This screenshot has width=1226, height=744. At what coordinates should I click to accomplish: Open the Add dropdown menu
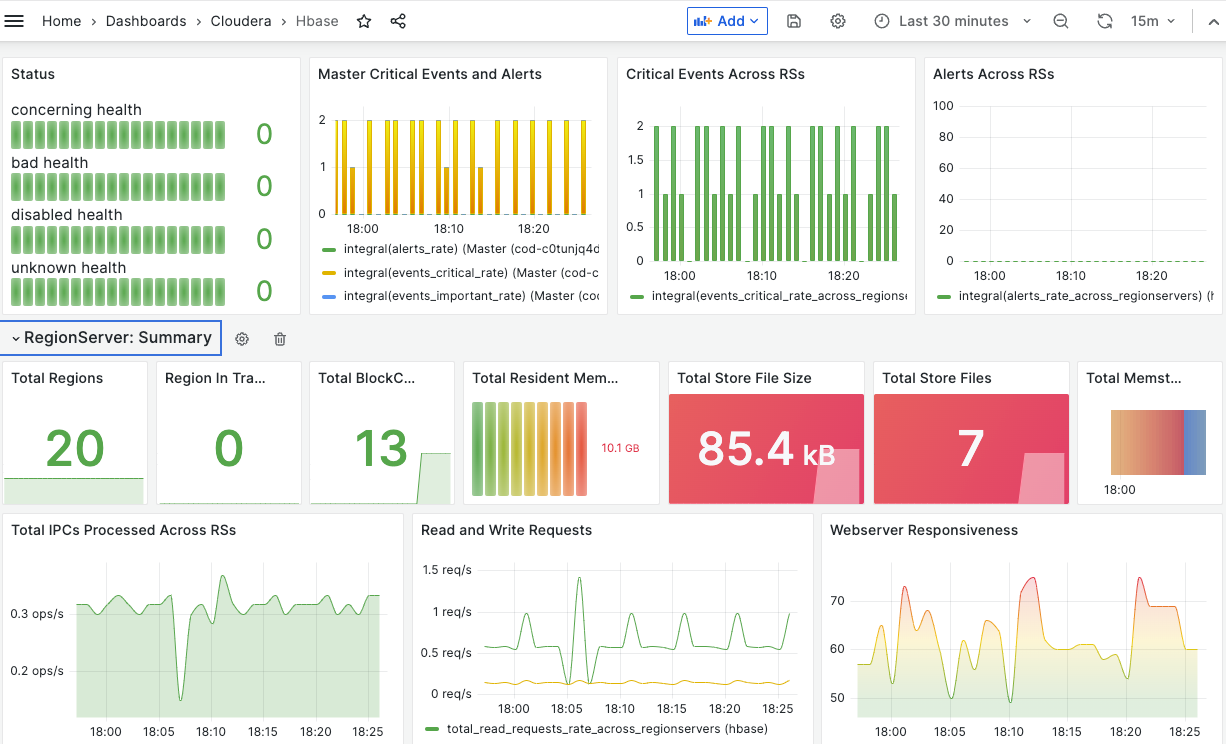727,21
